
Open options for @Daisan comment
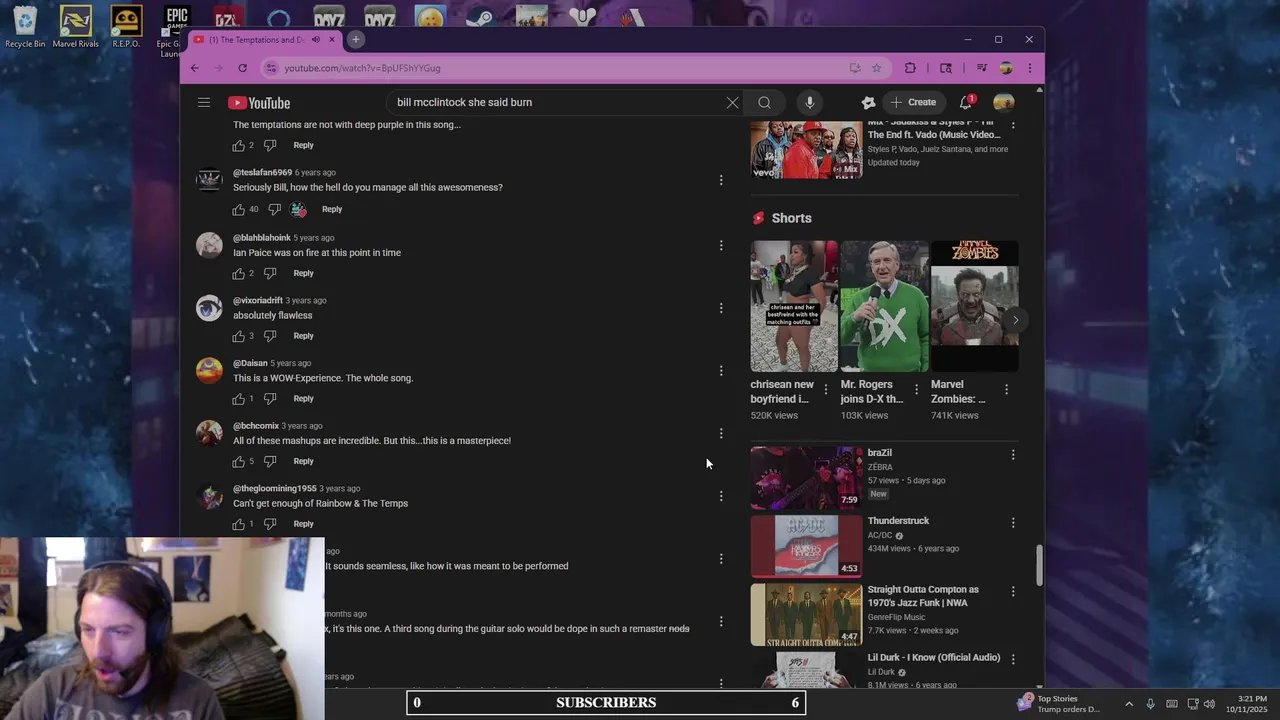point(721,371)
